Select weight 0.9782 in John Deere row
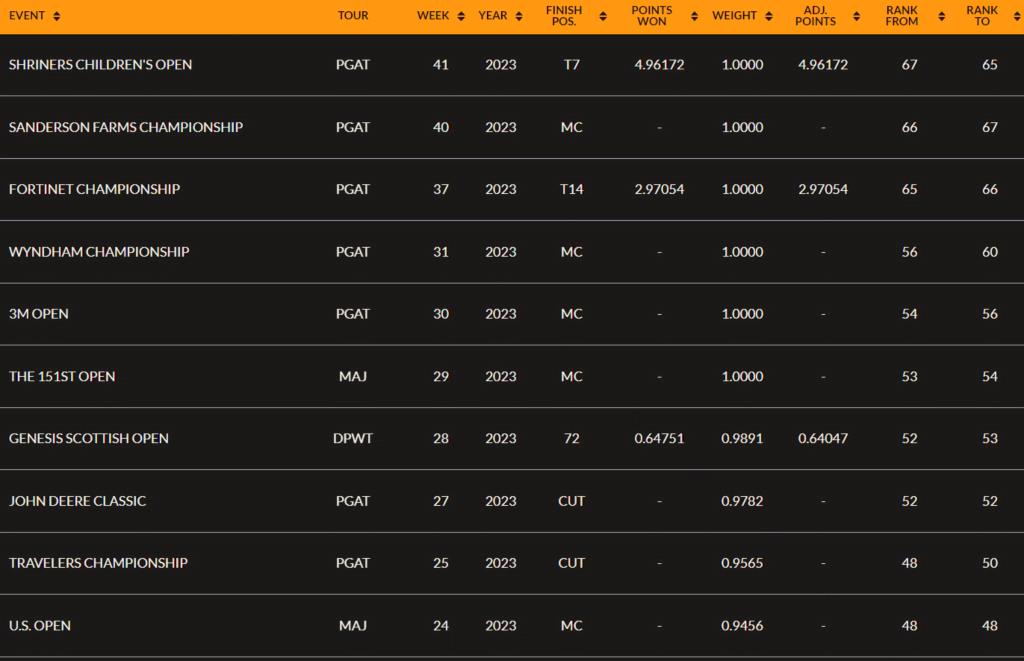 tap(742, 502)
